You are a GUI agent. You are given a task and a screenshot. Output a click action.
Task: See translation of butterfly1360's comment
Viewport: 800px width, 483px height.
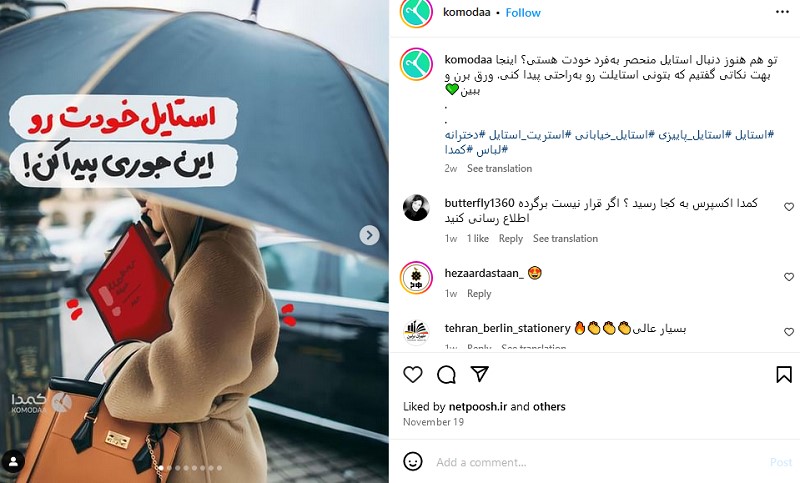(x=565, y=239)
